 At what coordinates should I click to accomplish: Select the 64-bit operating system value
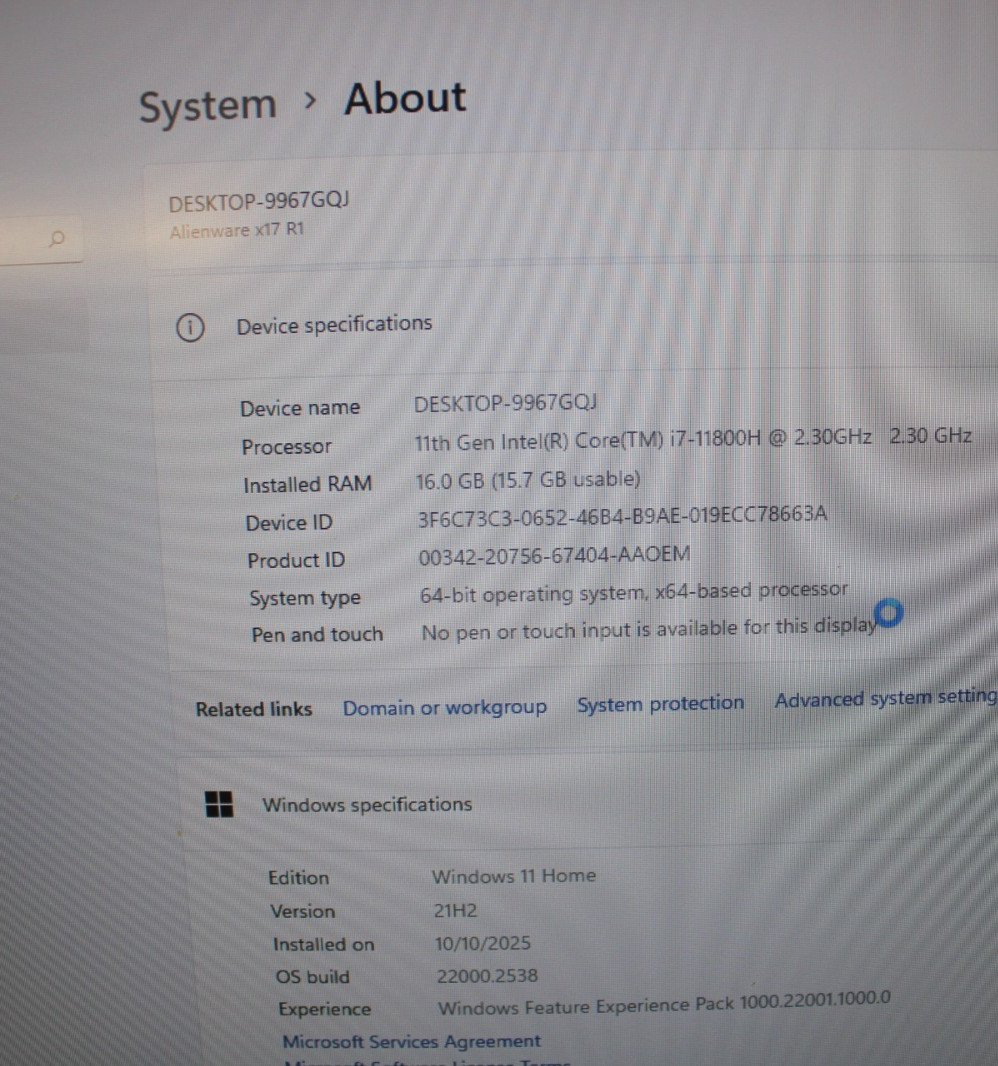click(634, 592)
